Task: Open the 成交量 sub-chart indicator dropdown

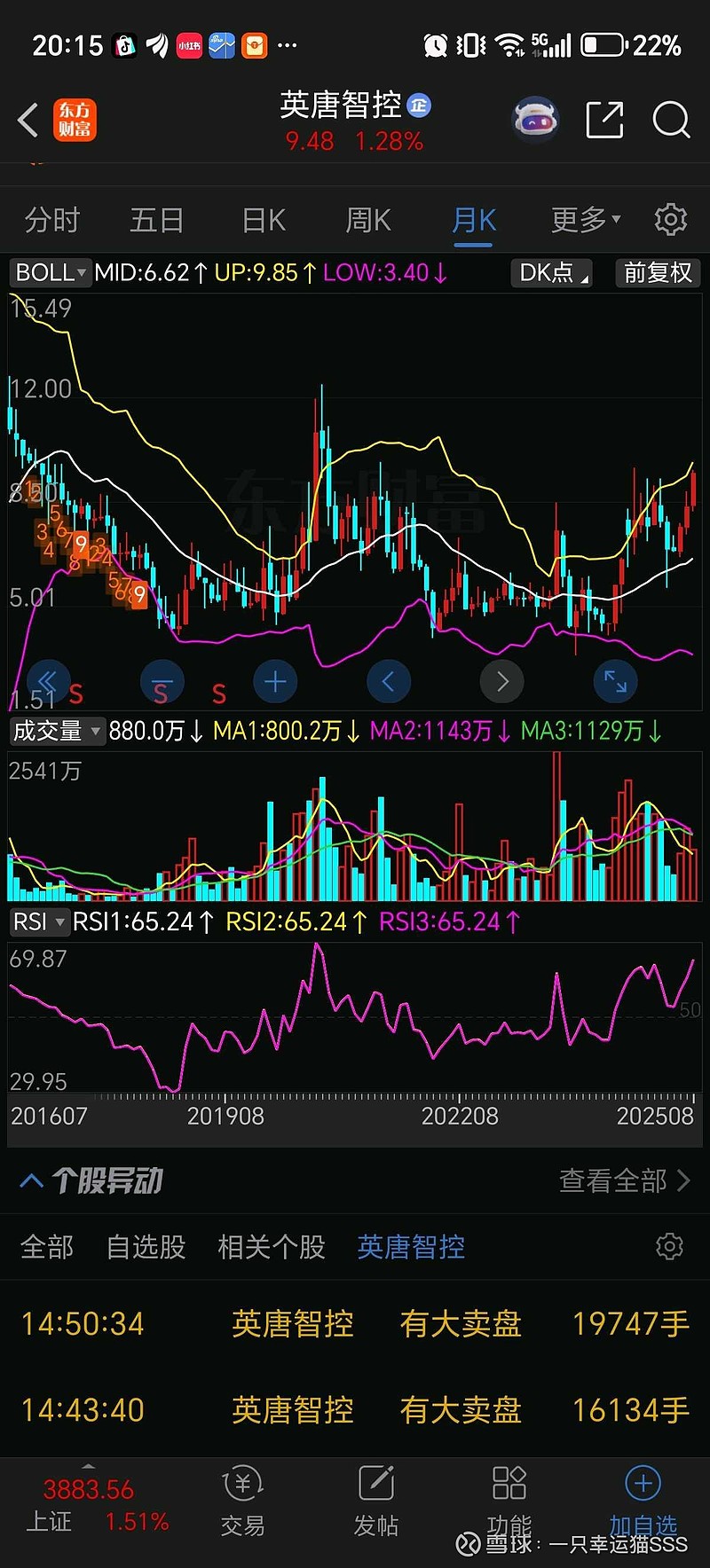Action: click(x=56, y=731)
